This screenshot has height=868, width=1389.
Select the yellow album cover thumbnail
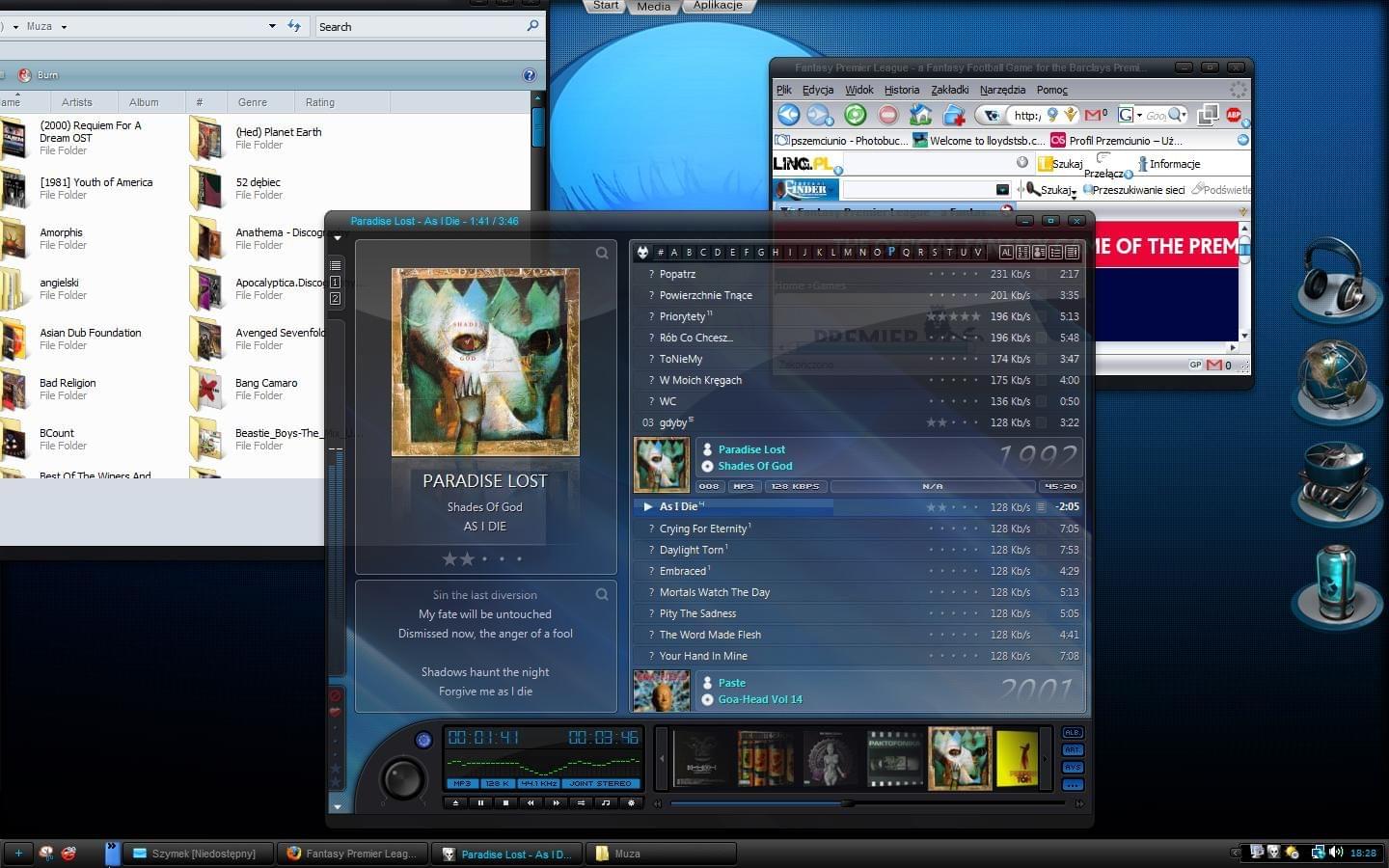click(1017, 759)
